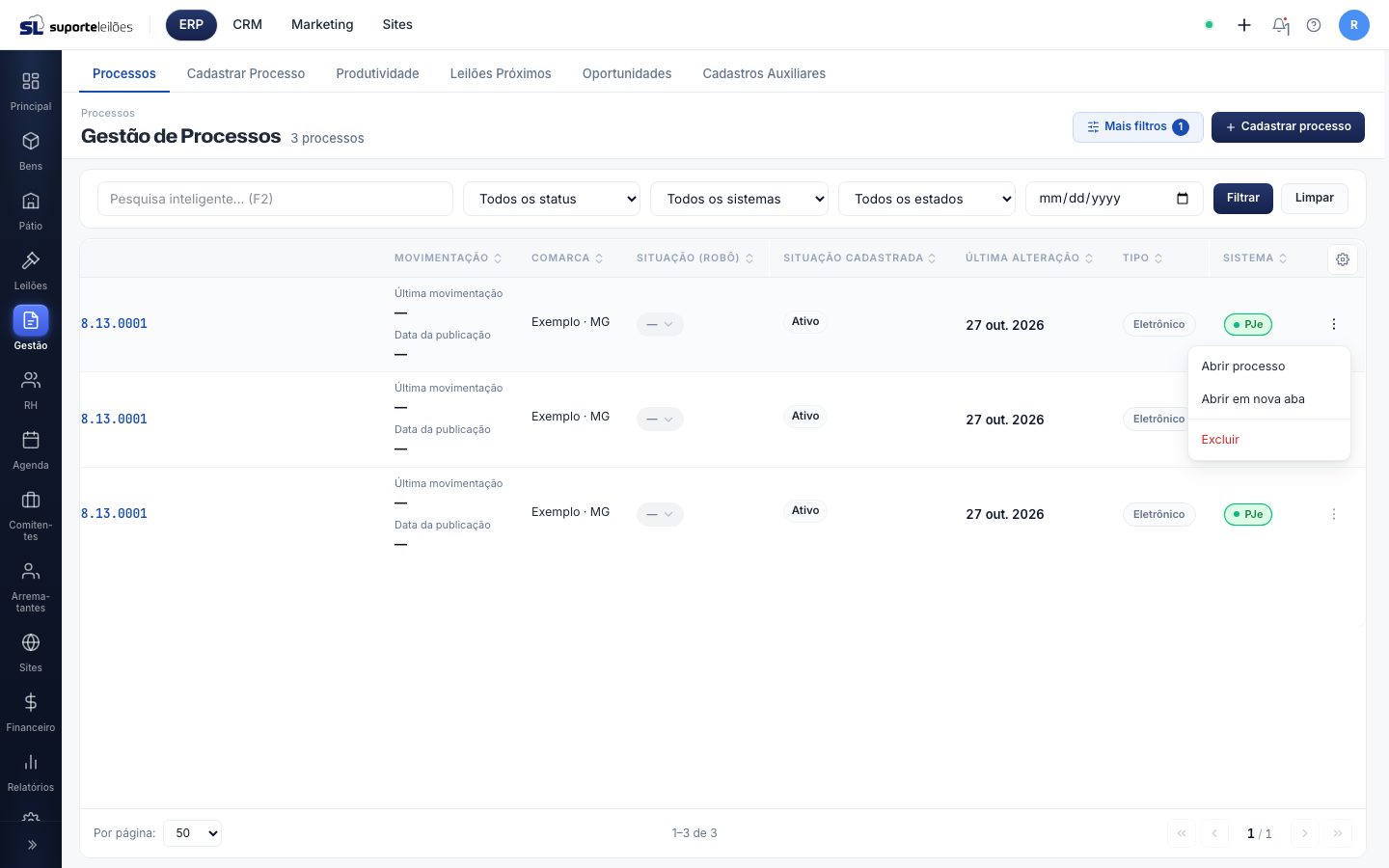Image resolution: width=1389 pixels, height=868 pixels.
Task: Open the CRM module in top navigation
Action: (248, 25)
